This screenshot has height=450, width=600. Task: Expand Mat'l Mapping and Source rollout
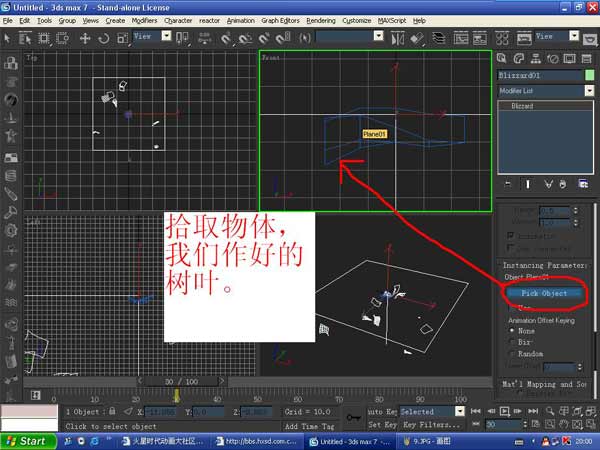click(544, 384)
